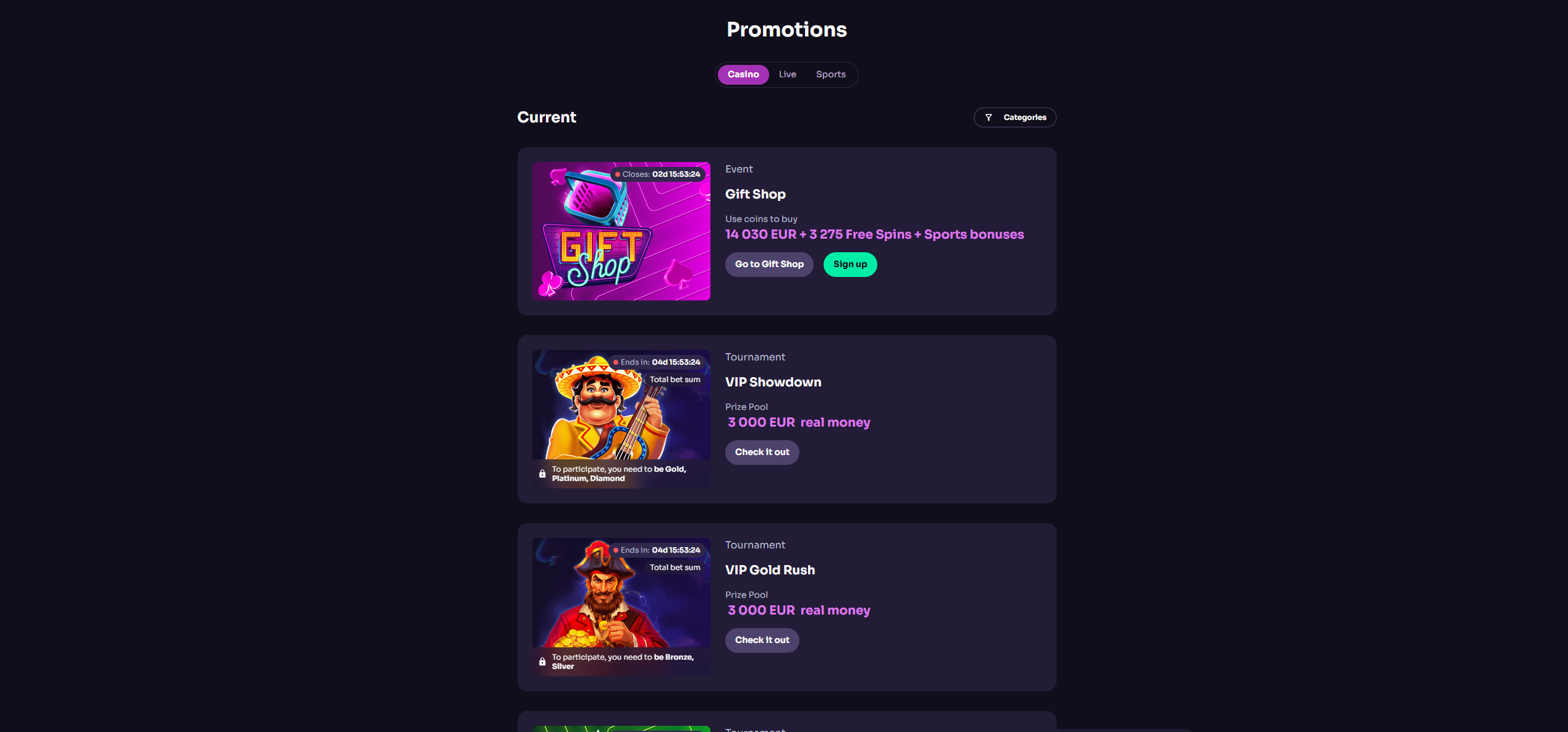Click the lock icon on VIP Gold Rush banner
Image resolution: width=1568 pixels, height=732 pixels.
(x=542, y=662)
